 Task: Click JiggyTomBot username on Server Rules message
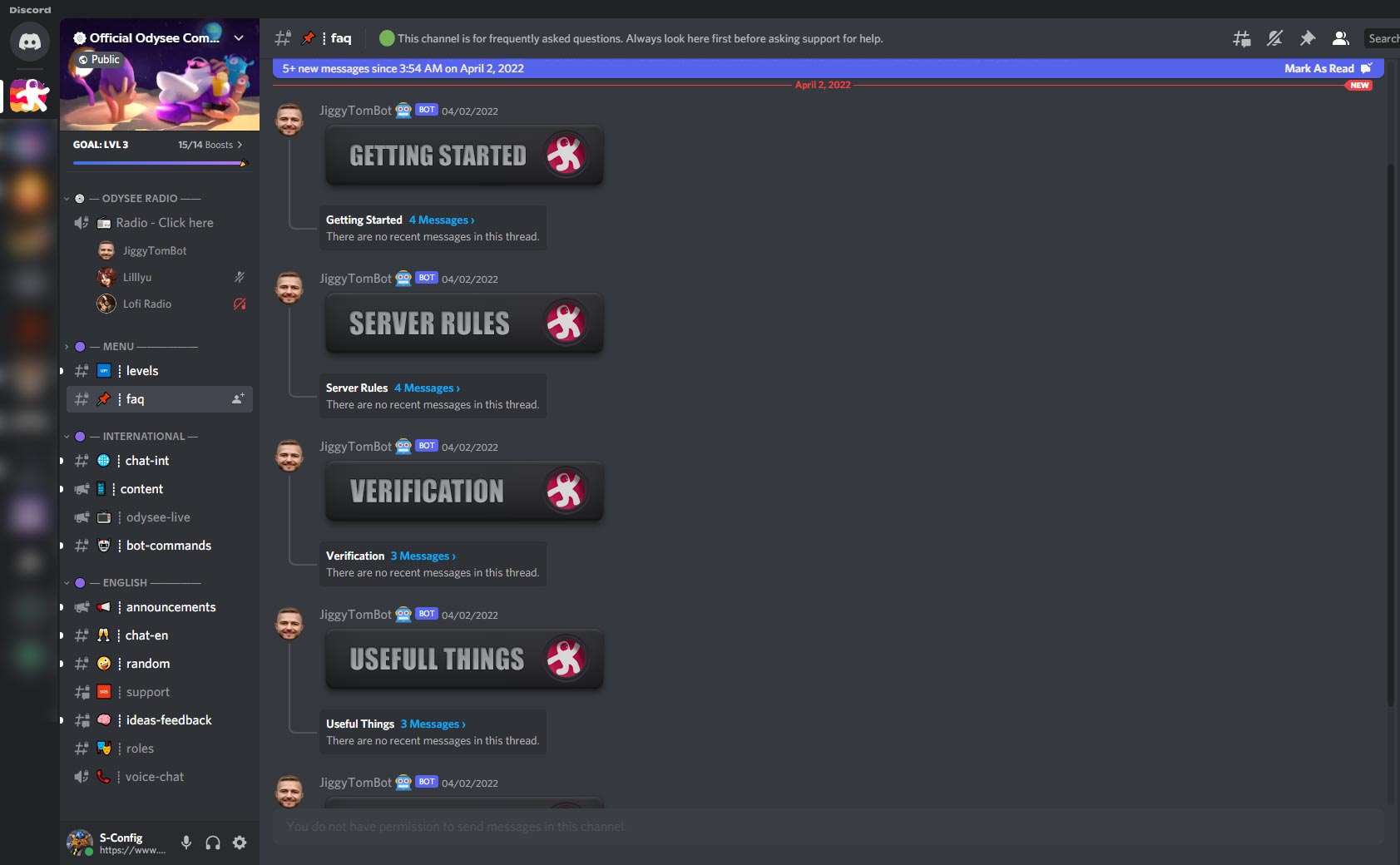(355, 279)
